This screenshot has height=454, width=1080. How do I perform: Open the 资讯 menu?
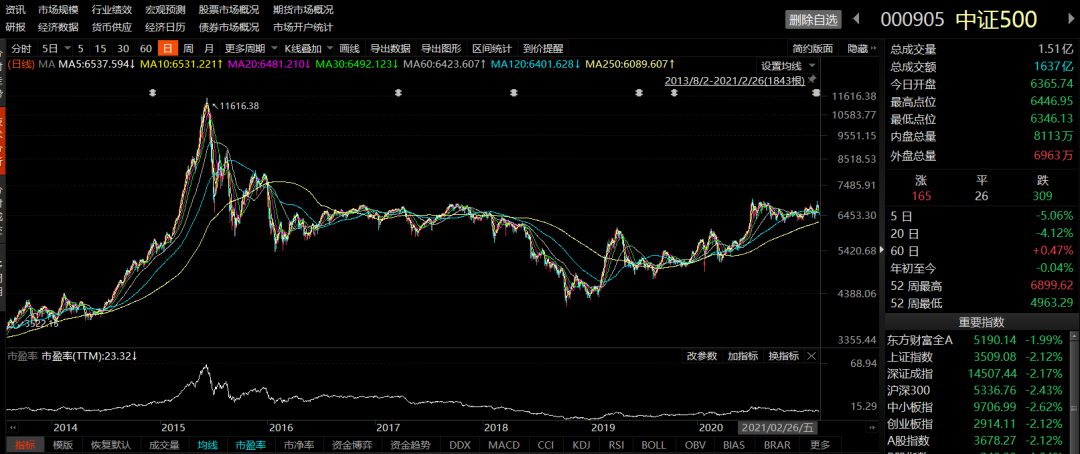point(16,10)
